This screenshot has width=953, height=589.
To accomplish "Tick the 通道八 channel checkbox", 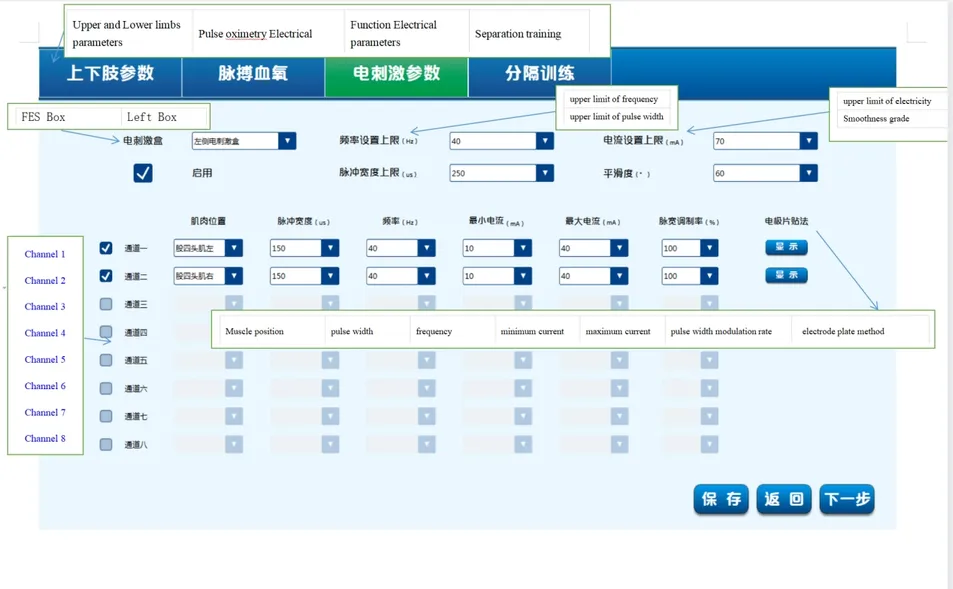I will [x=106, y=444].
